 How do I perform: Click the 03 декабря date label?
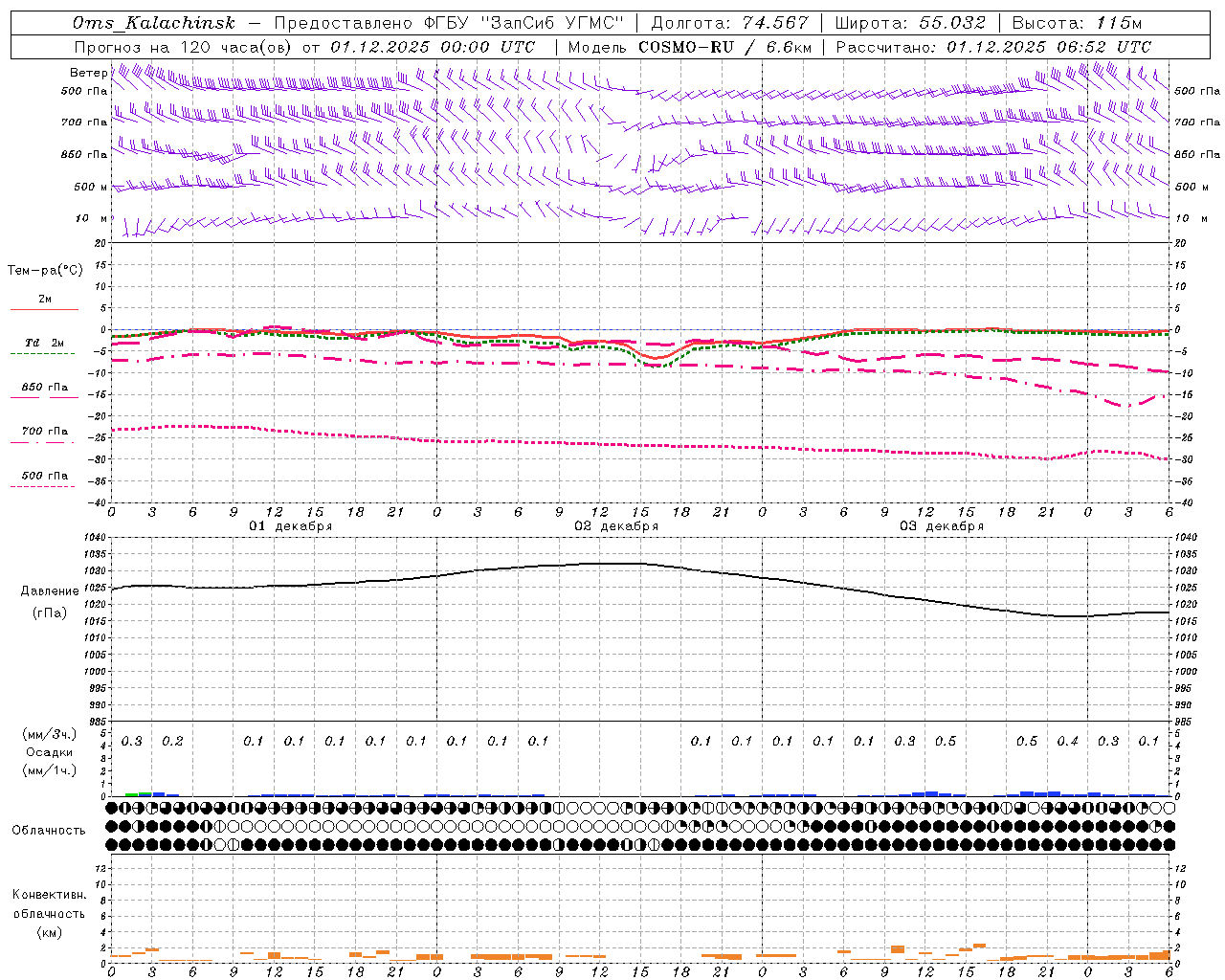[x=942, y=526]
